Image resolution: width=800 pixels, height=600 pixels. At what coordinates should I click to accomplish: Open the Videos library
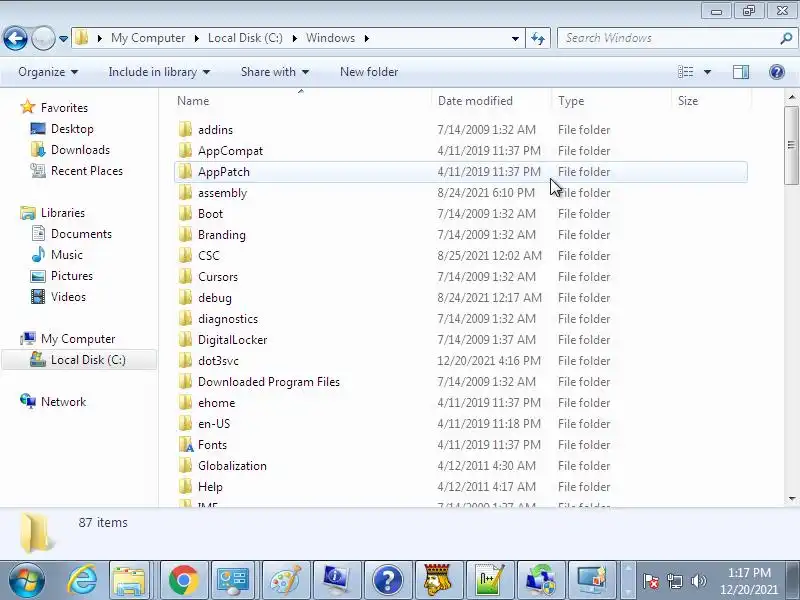click(x=68, y=297)
